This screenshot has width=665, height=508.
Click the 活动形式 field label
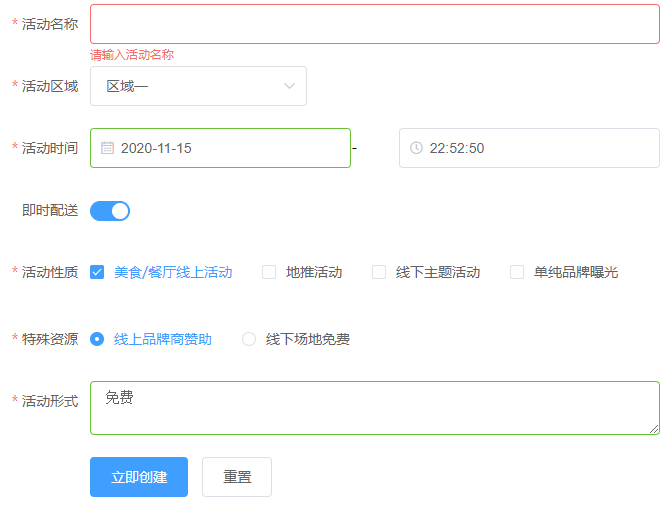(x=50, y=401)
